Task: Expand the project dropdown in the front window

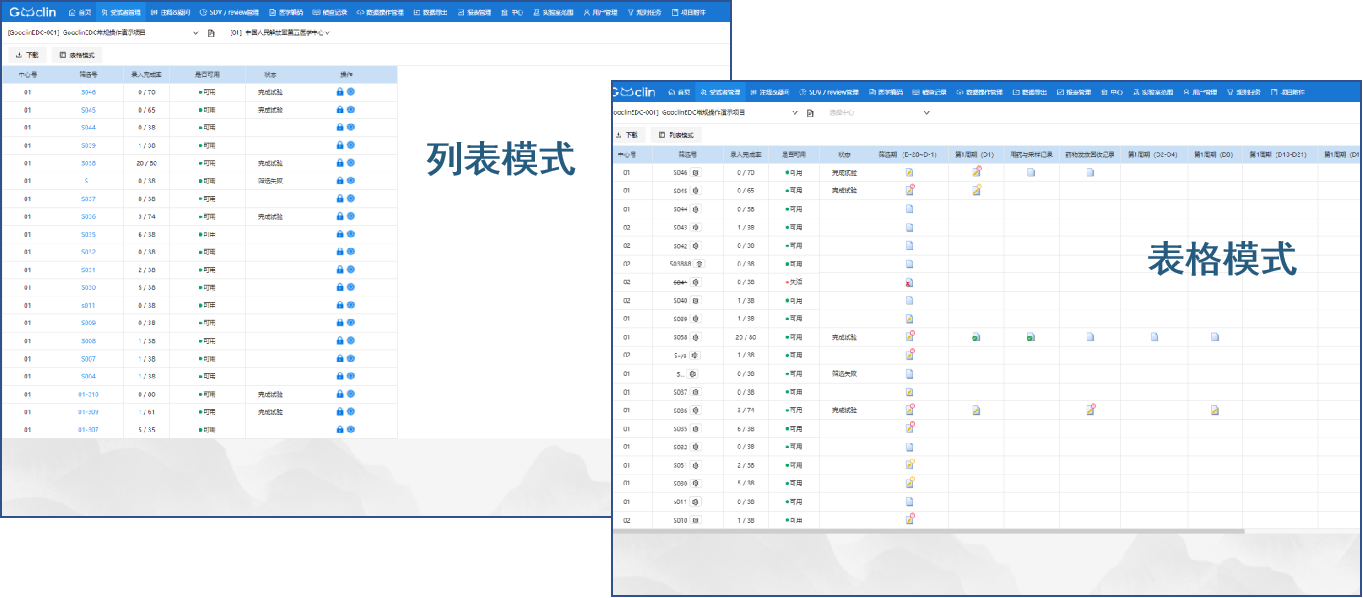Action: pos(794,113)
